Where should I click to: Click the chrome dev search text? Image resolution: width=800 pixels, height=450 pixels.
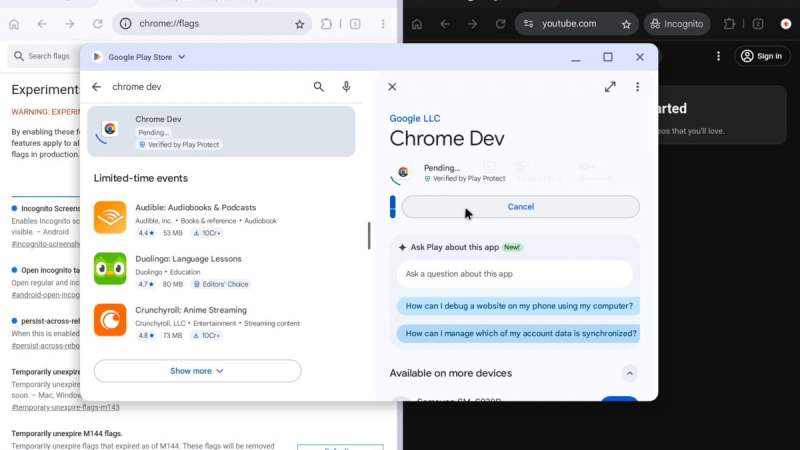coord(137,87)
